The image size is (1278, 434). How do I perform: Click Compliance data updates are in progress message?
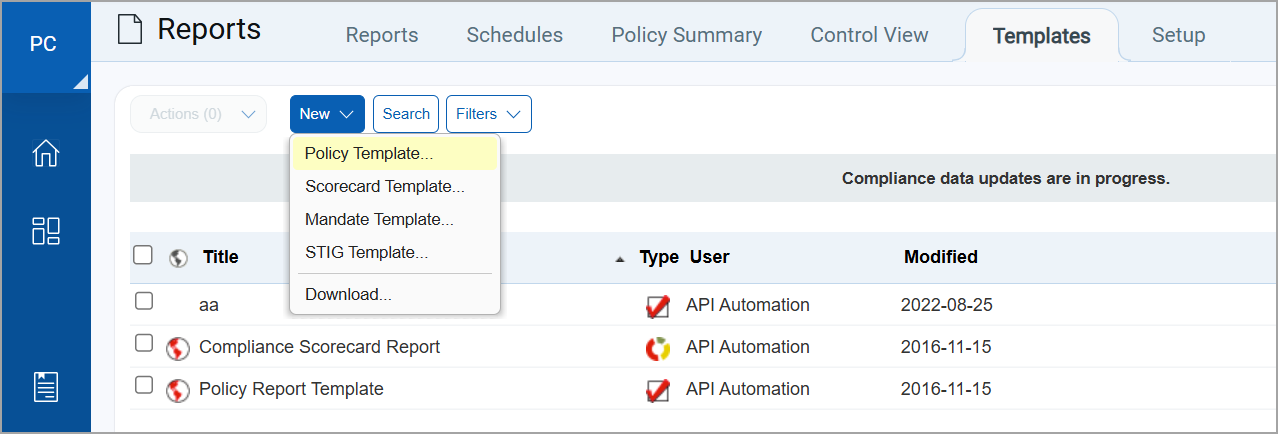[1006, 179]
